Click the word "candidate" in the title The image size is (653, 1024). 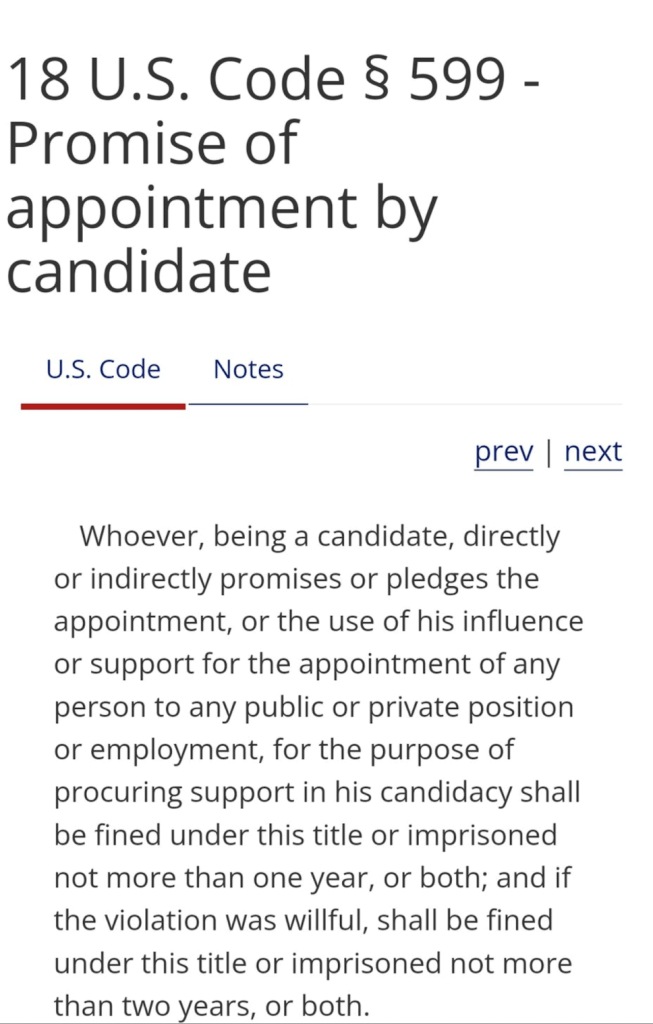(x=139, y=270)
